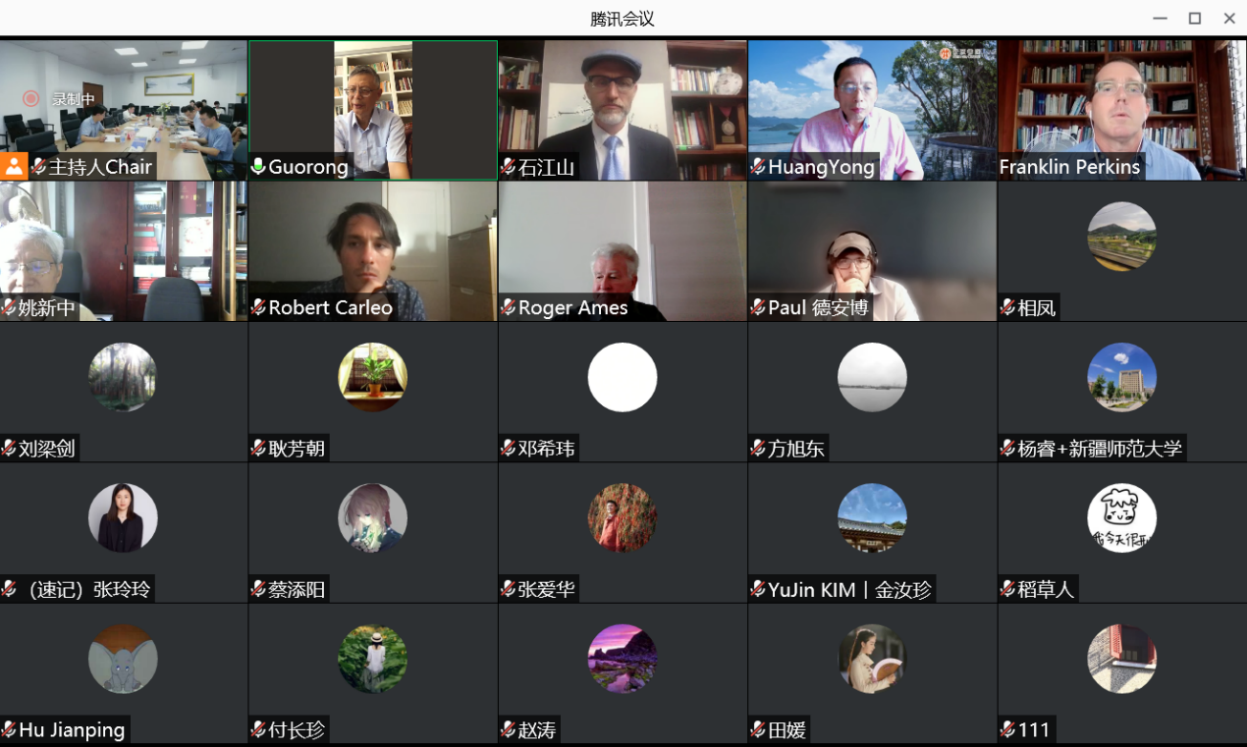Select the purple landscape avatar of 赵涛
The width and height of the screenshot is (1247, 747).
pos(622,659)
